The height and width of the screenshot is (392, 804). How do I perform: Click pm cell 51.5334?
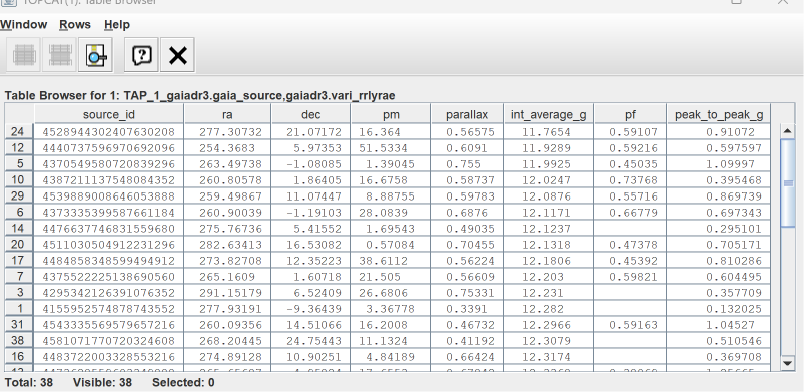[x=391, y=148]
